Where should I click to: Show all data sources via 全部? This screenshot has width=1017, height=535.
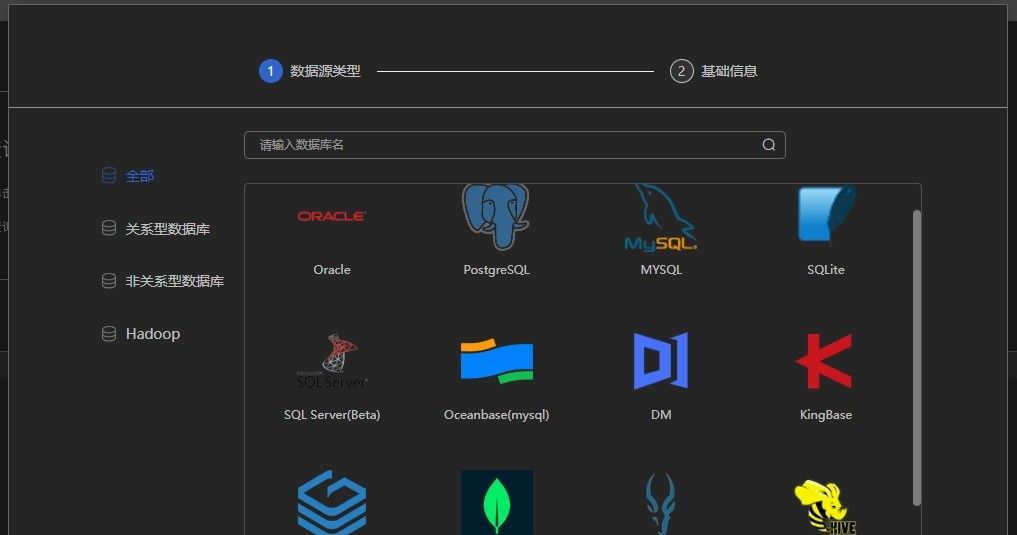pos(139,176)
